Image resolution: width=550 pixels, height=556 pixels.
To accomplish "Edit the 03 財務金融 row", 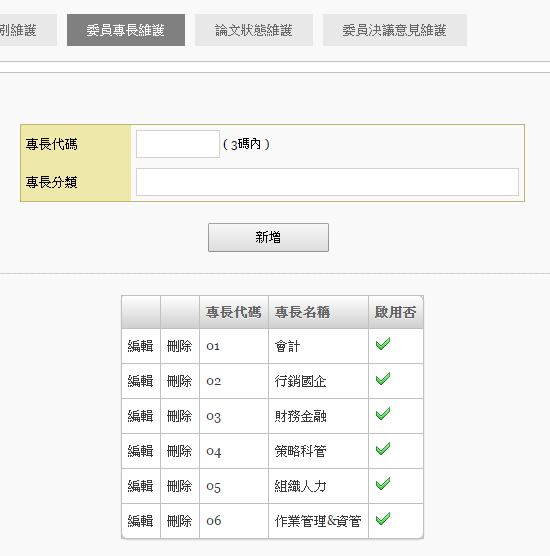I will click(x=140, y=416).
